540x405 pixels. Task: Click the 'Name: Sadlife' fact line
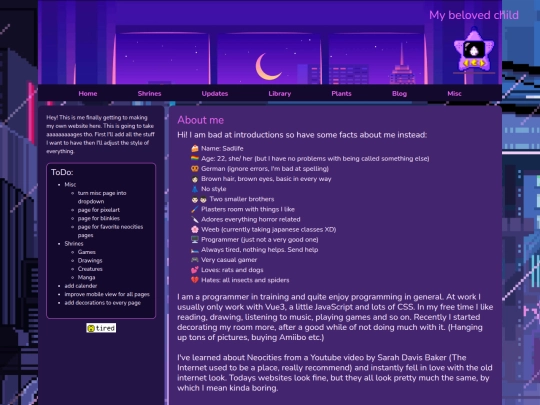[222, 148]
